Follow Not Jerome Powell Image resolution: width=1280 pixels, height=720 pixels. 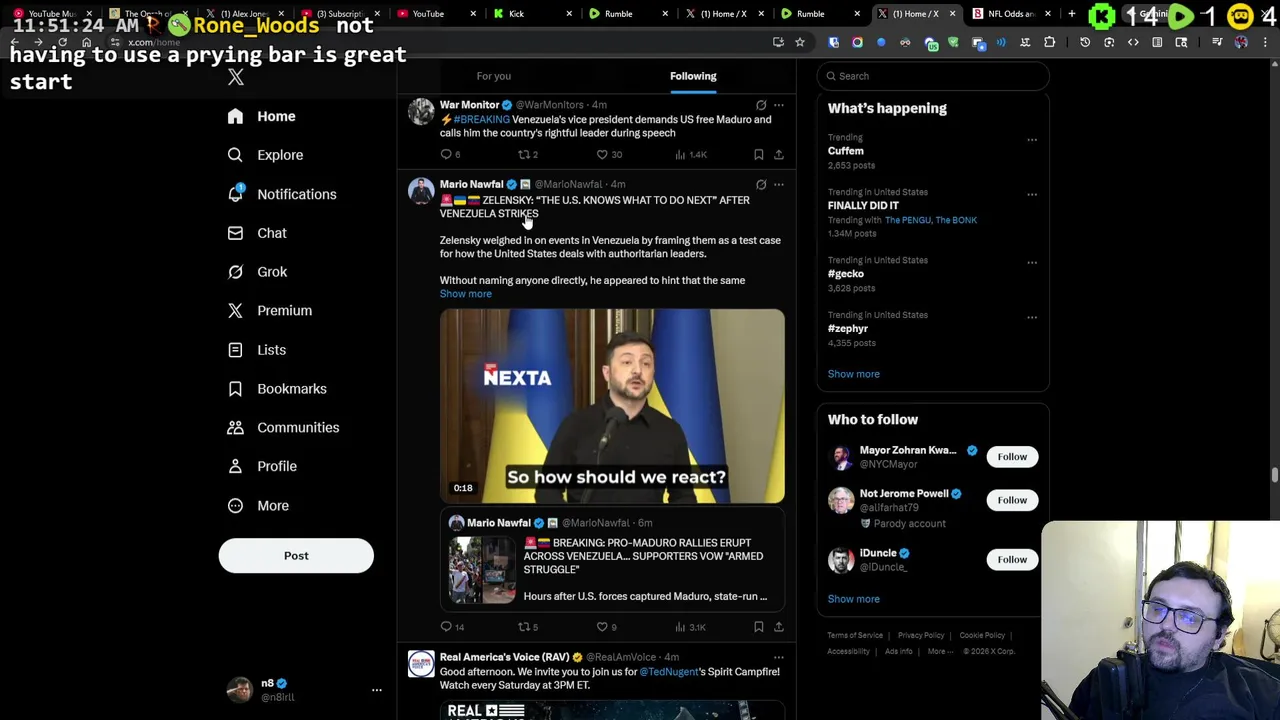(x=1012, y=500)
